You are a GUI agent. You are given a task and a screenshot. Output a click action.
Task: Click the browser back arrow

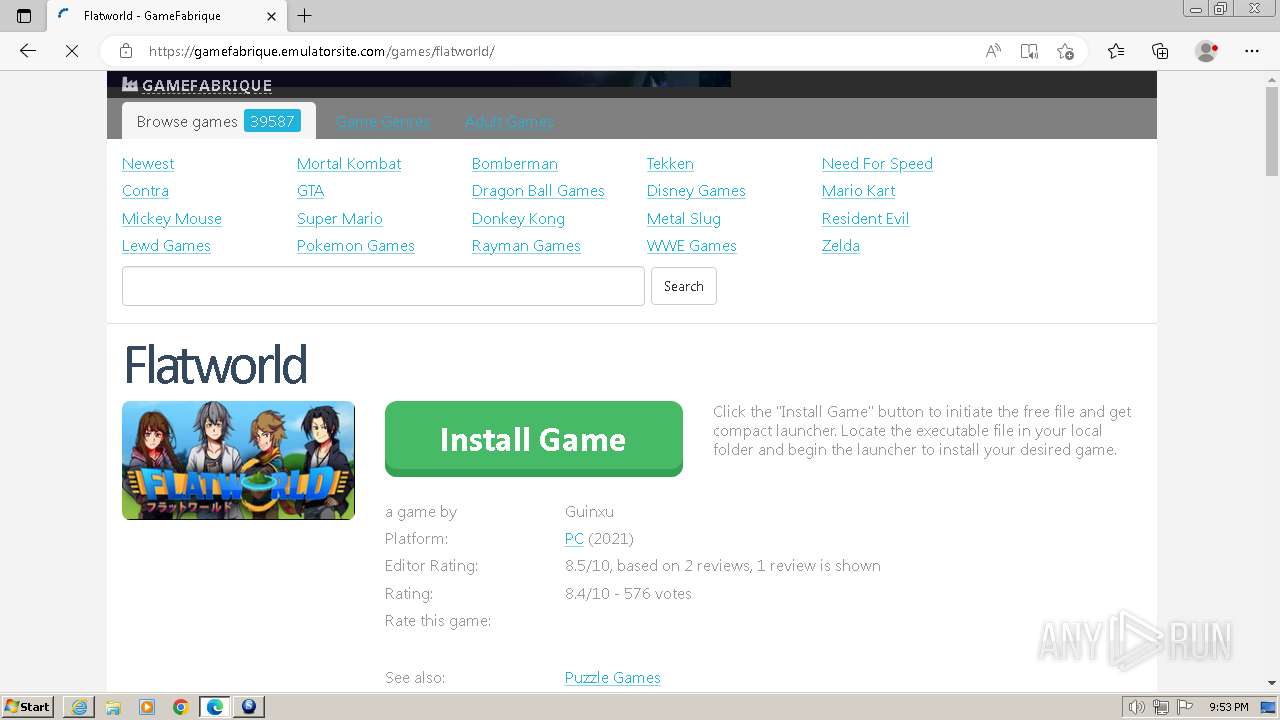[28, 51]
